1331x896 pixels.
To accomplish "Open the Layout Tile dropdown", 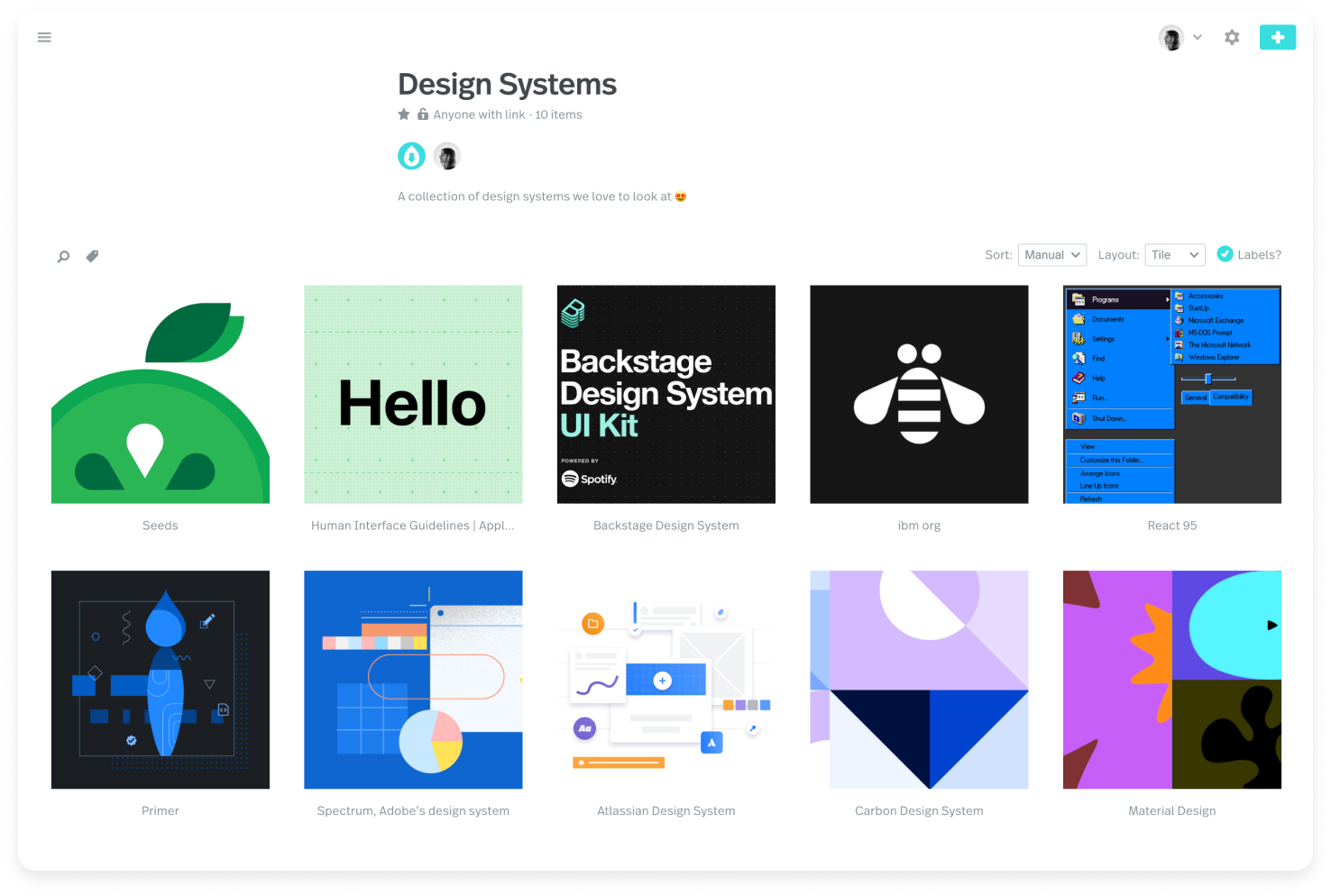I will coord(1175,255).
